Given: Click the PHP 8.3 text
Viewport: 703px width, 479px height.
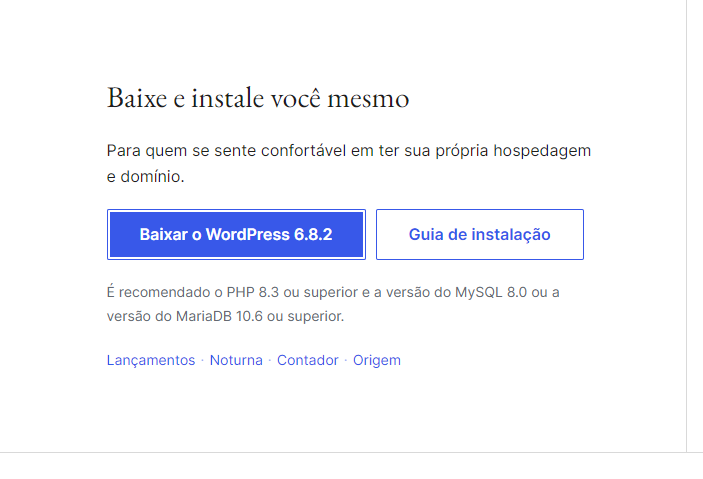Looking at the screenshot, I should point(252,292).
